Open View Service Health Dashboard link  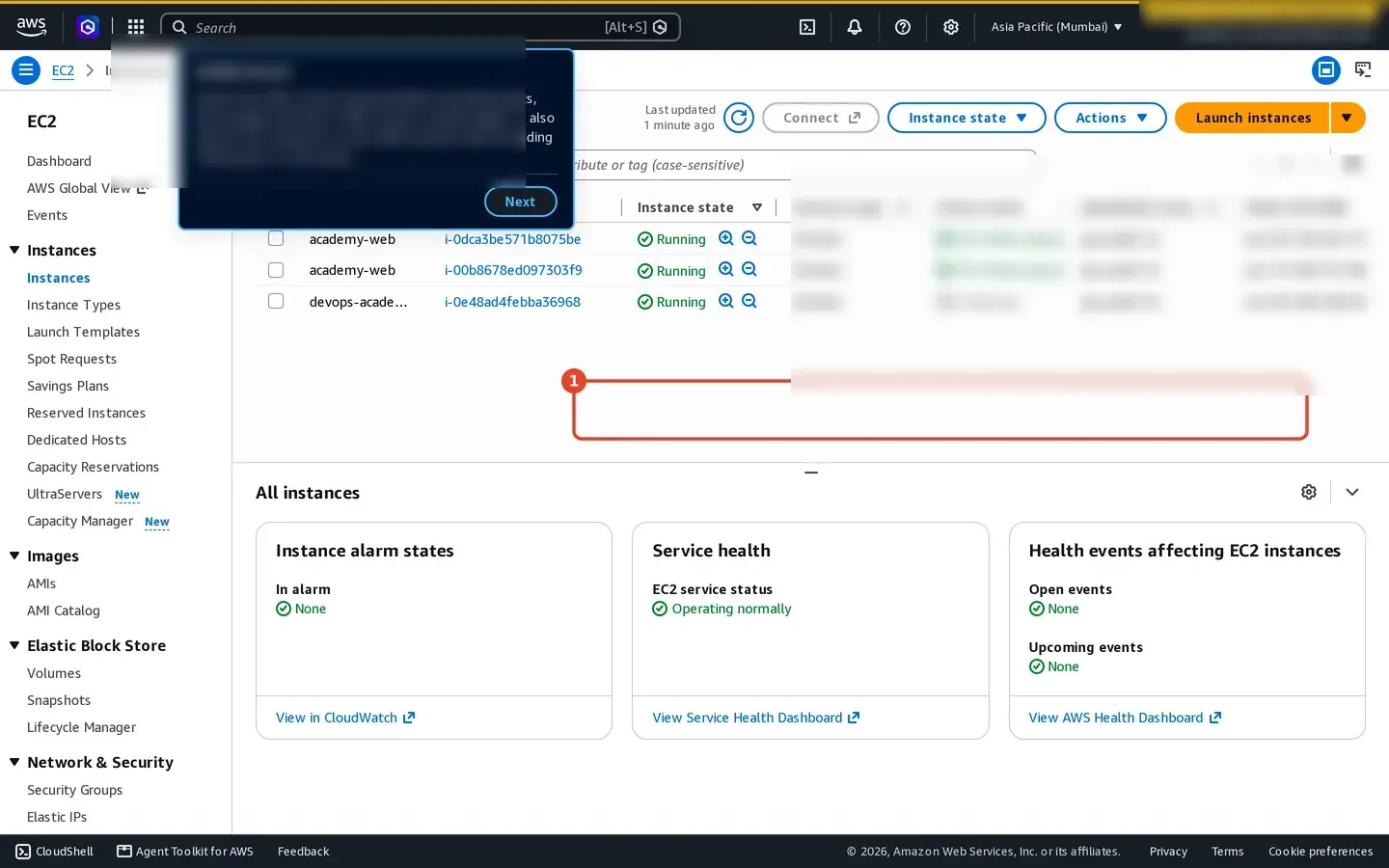click(x=755, y=718)
